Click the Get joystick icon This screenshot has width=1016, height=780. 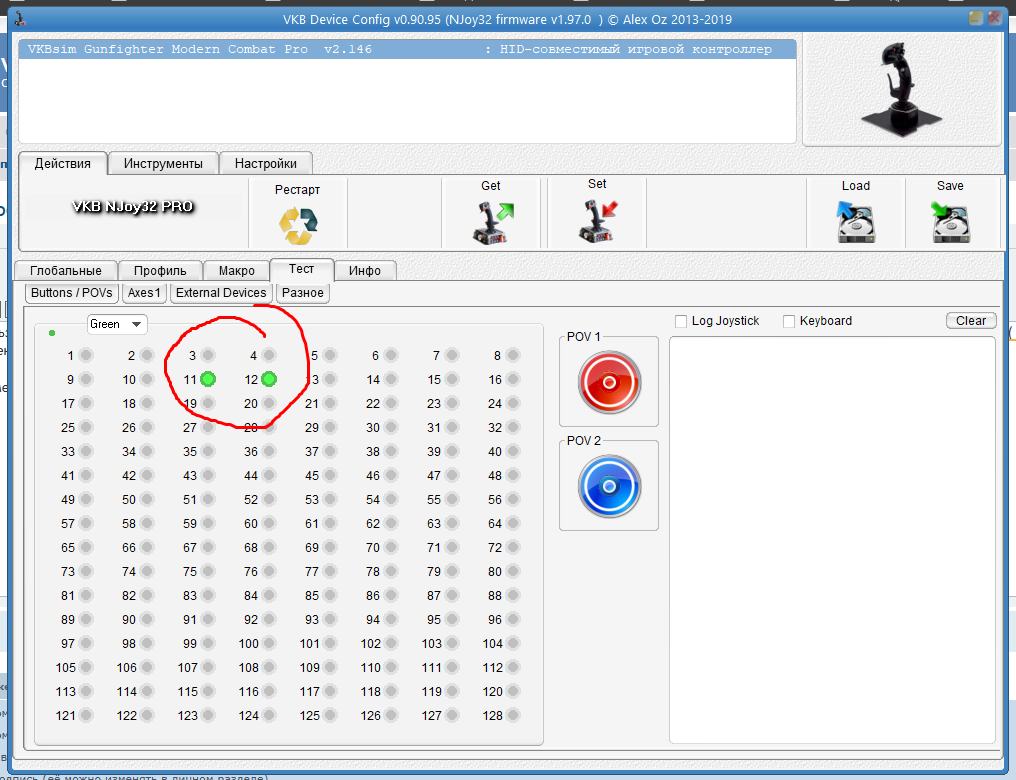(491, 223)
